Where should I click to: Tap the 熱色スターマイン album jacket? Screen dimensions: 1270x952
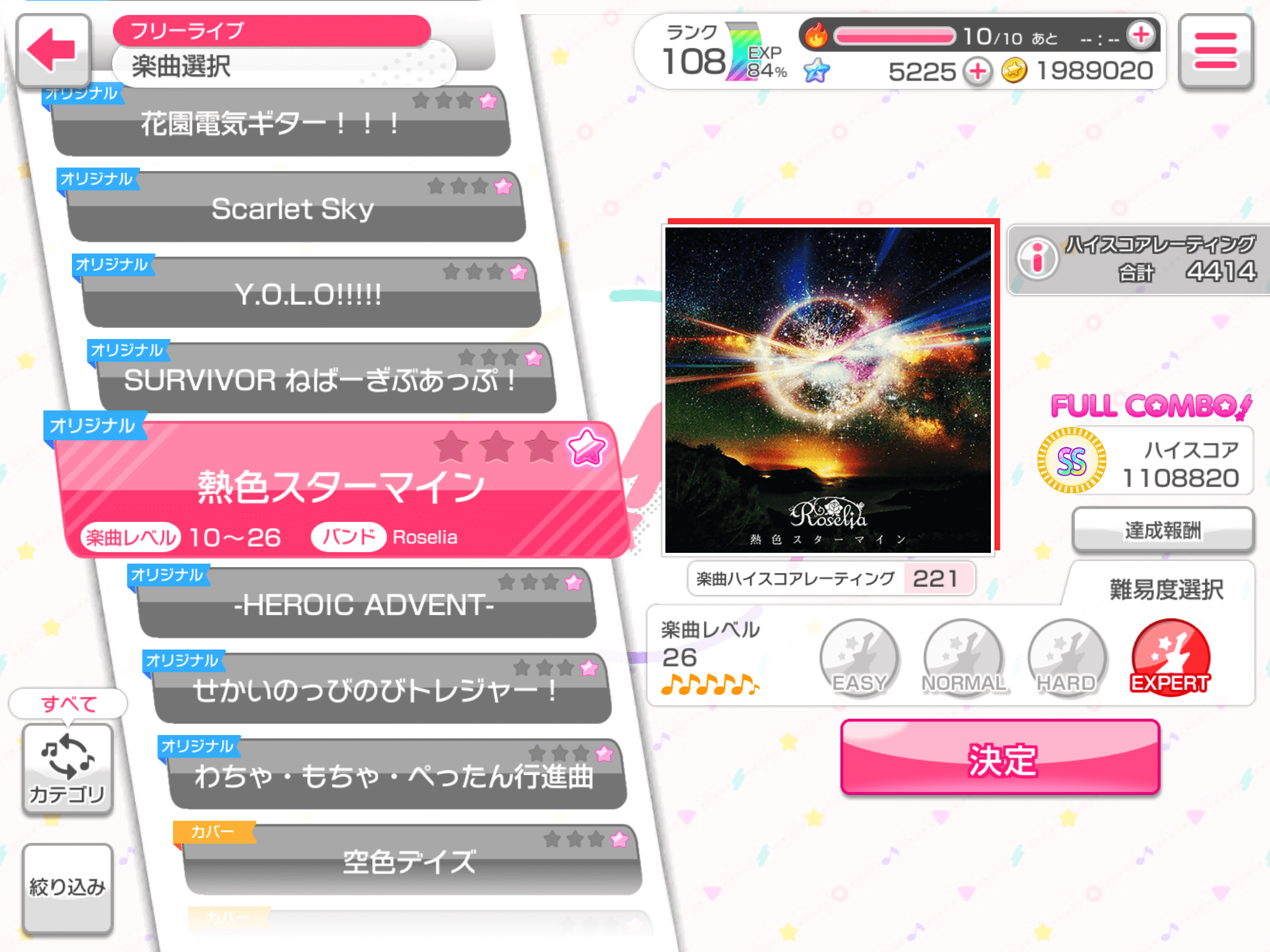828,390
